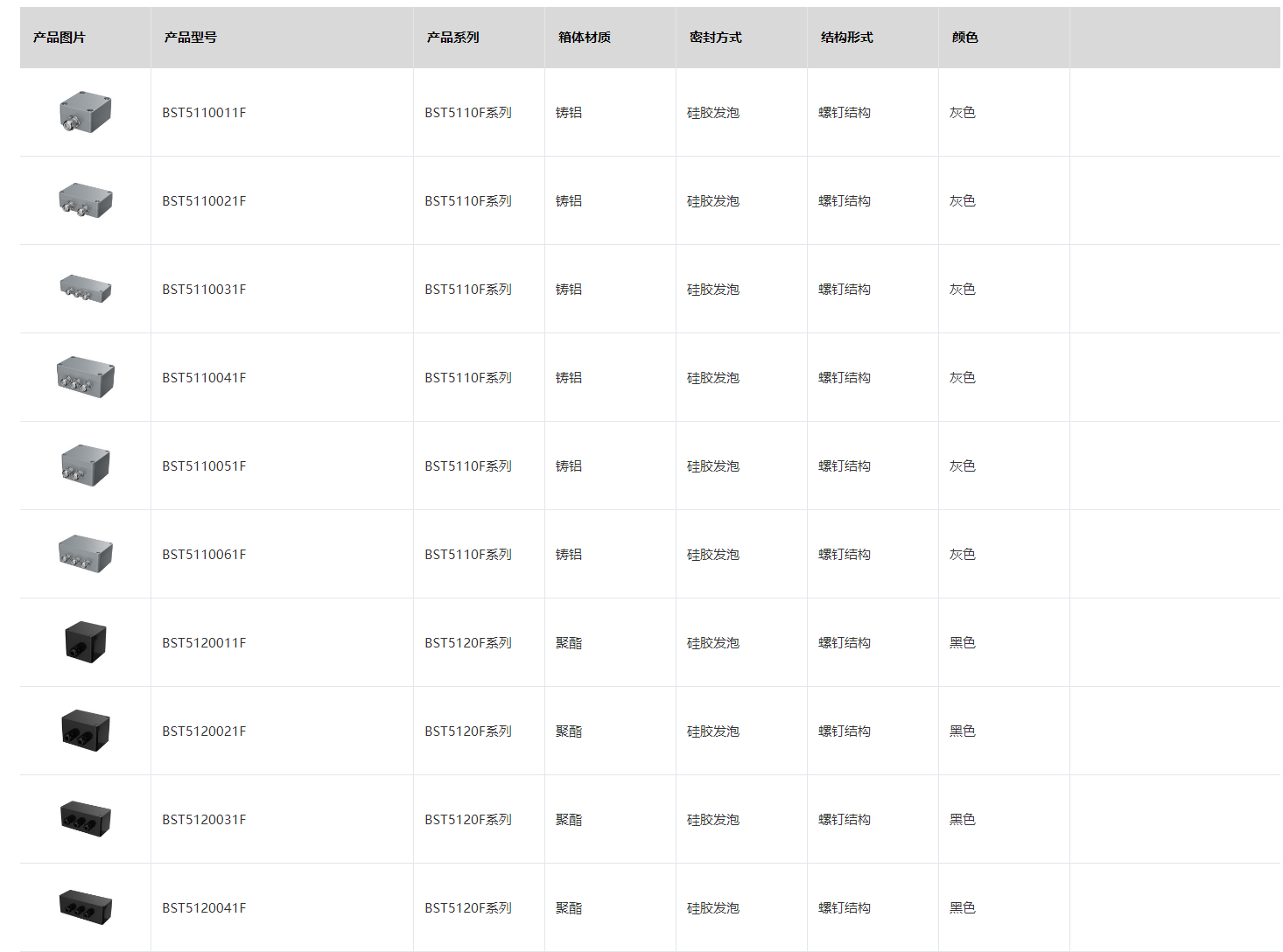Click the BST5110061F product image

(x=85, y=554)
